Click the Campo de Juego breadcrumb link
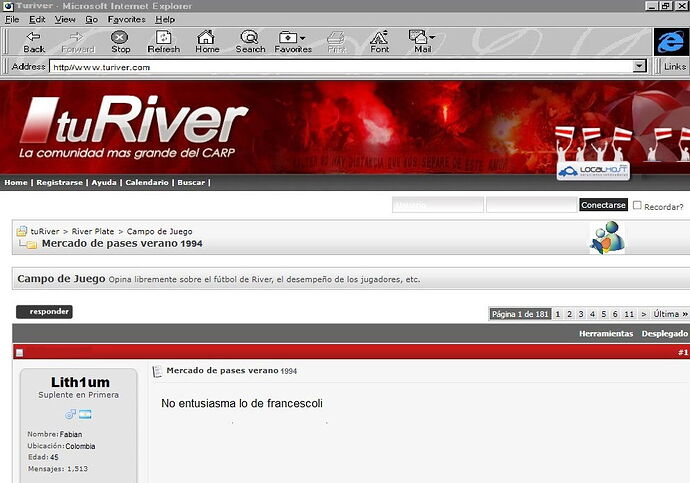 [159, 231]
